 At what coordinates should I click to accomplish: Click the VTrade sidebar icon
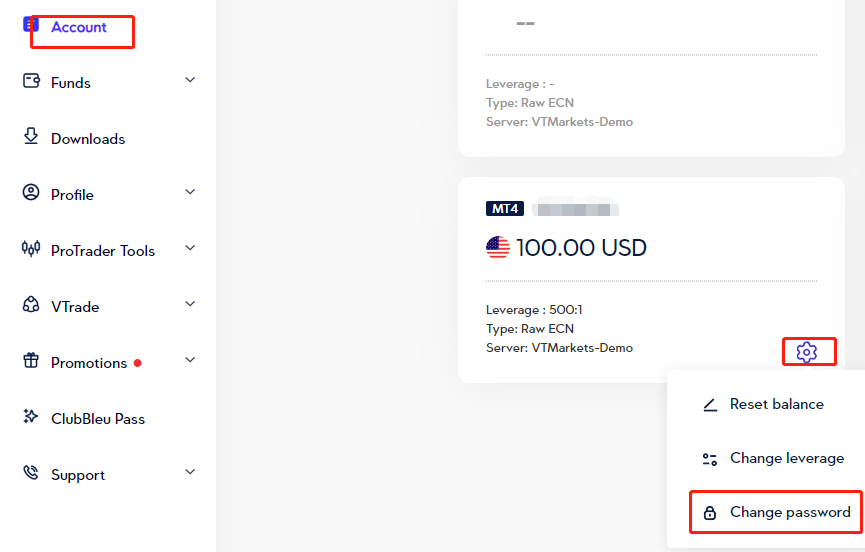31,305
